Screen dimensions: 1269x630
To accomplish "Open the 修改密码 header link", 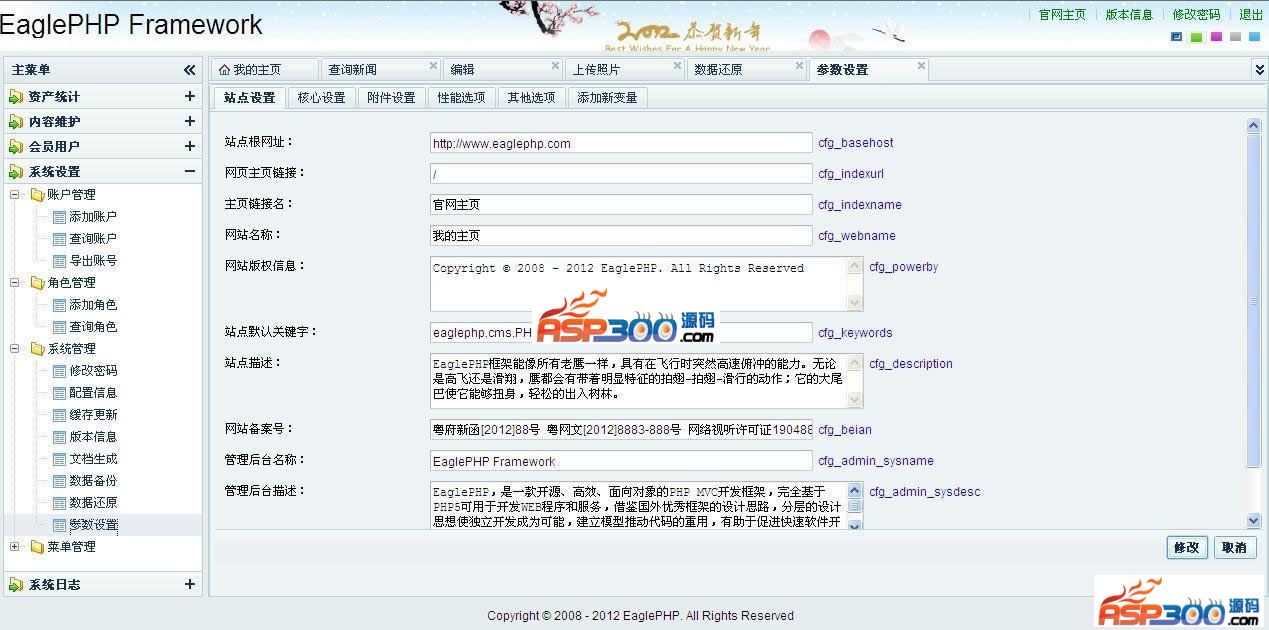I will coord(1196,15).
